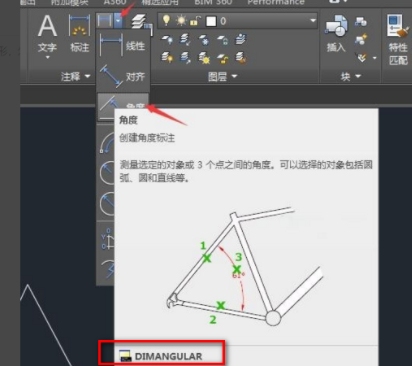Open the Layer Properties stacked-sheets icon
412x366 pixels.
tap(141, 24)
